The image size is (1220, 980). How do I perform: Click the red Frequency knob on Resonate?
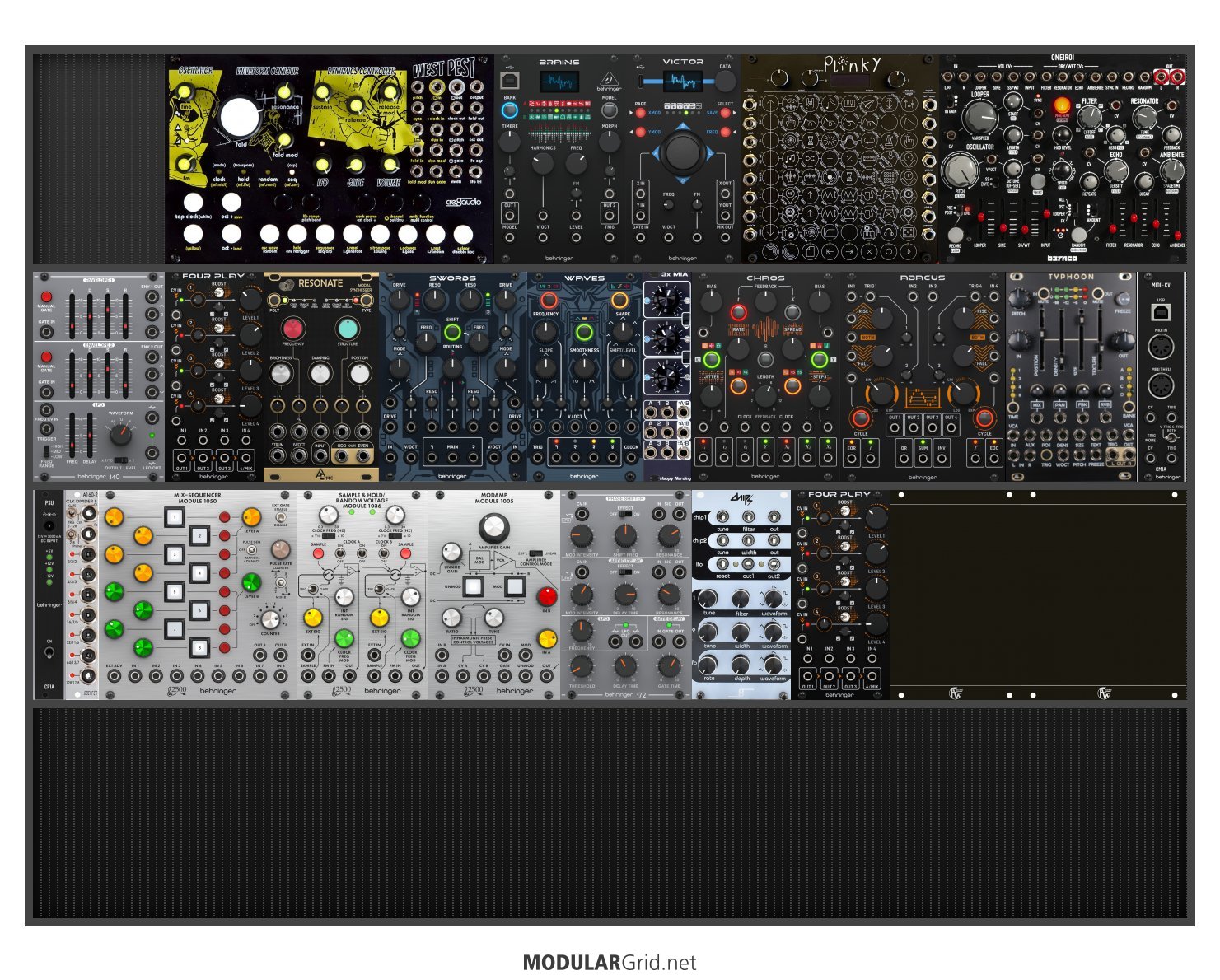[x=292, y=328]
